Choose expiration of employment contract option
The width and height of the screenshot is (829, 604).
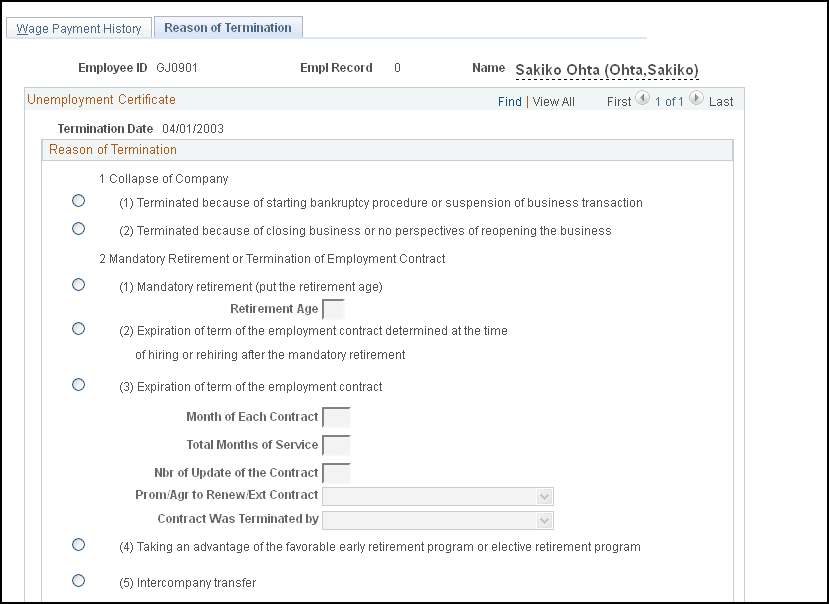(x=79, y=385)
